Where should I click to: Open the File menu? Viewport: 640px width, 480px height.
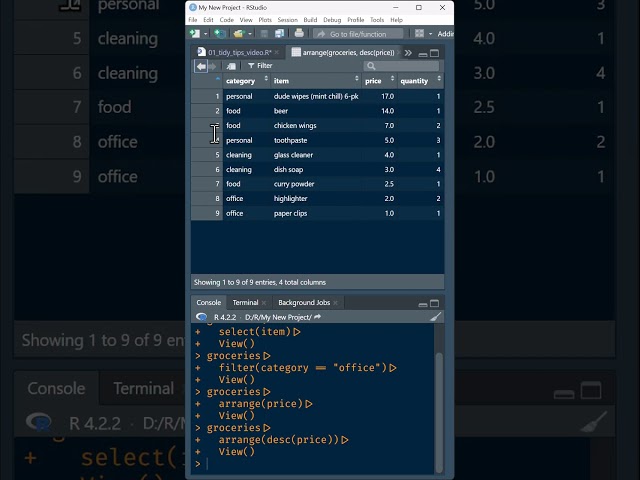click(x=193, y=20)
